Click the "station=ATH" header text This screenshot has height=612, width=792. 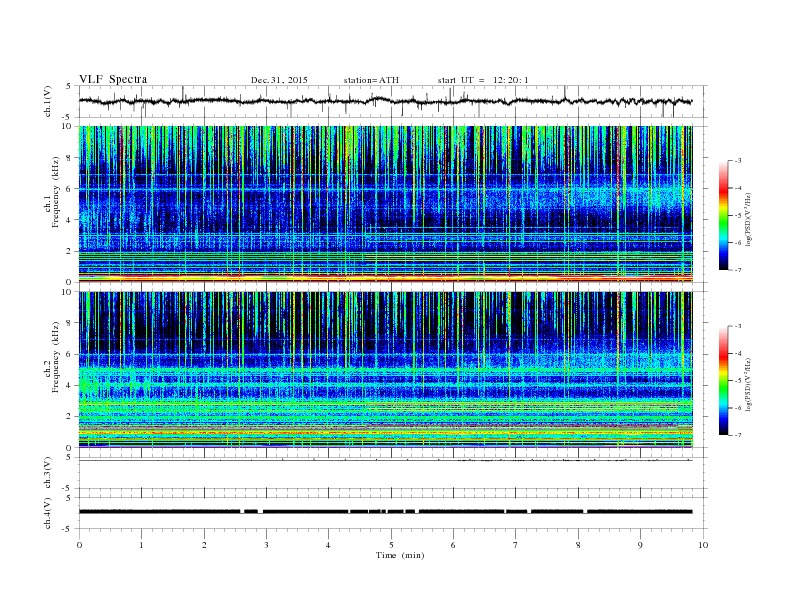coord(371,80)
